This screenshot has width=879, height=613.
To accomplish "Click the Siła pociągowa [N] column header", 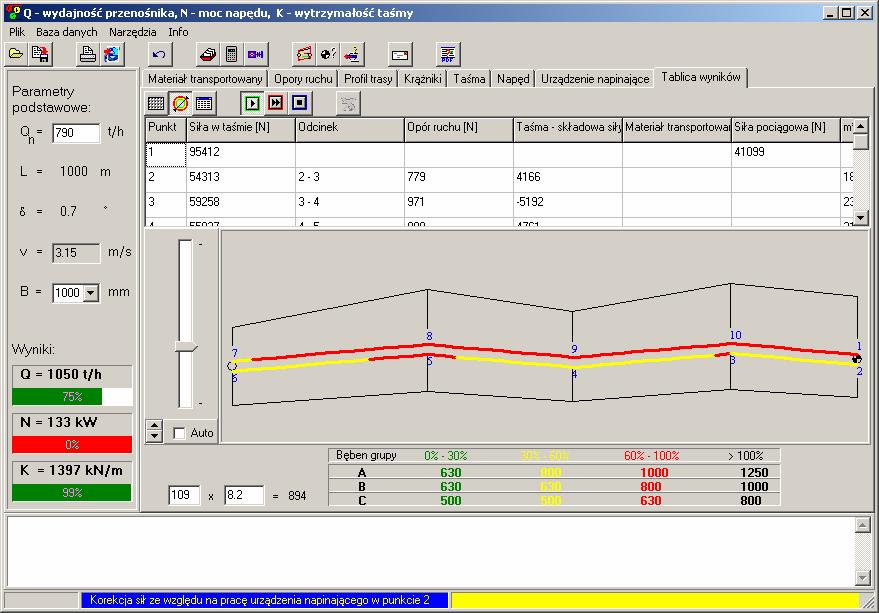I will coord(786,128).
